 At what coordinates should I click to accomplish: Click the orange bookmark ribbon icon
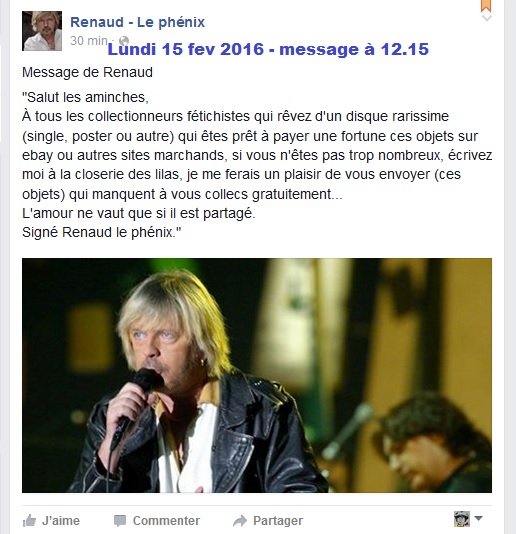[486, 5]
